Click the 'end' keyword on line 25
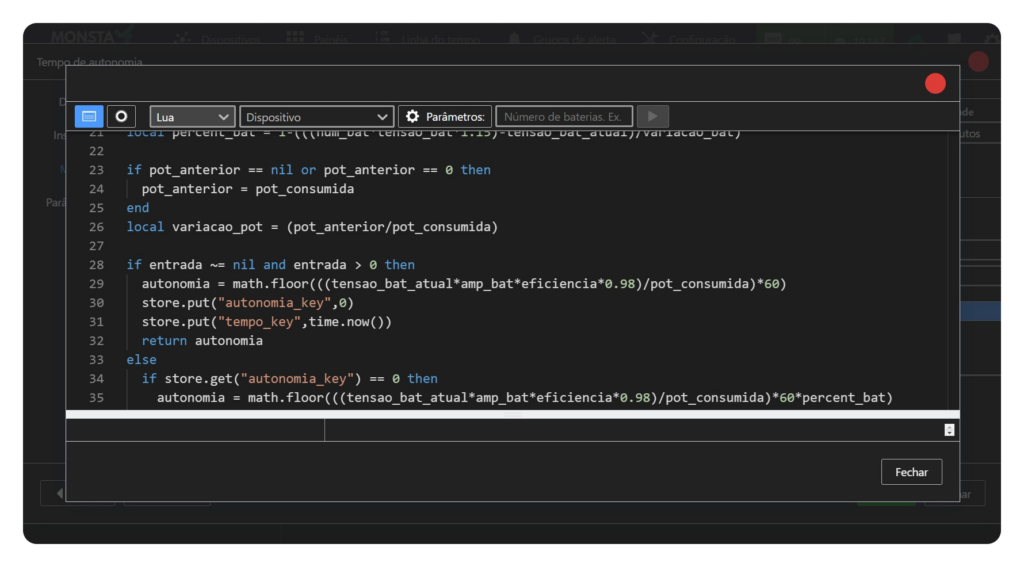The height and width of the screenshot is (567, 1024). point(138,208)
